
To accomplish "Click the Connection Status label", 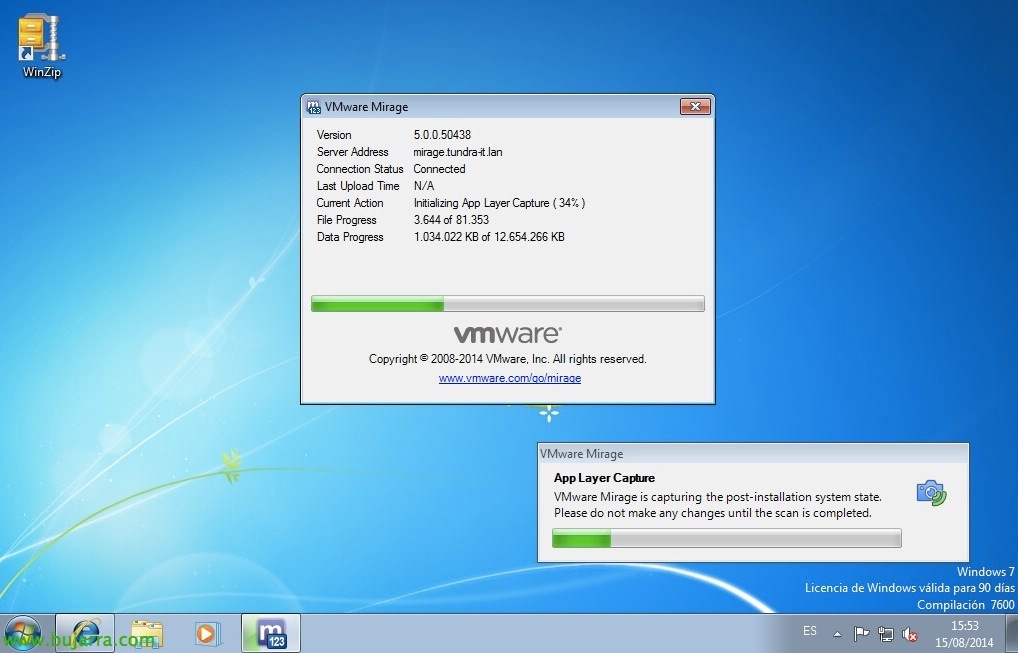I will (x=360, y=169).
